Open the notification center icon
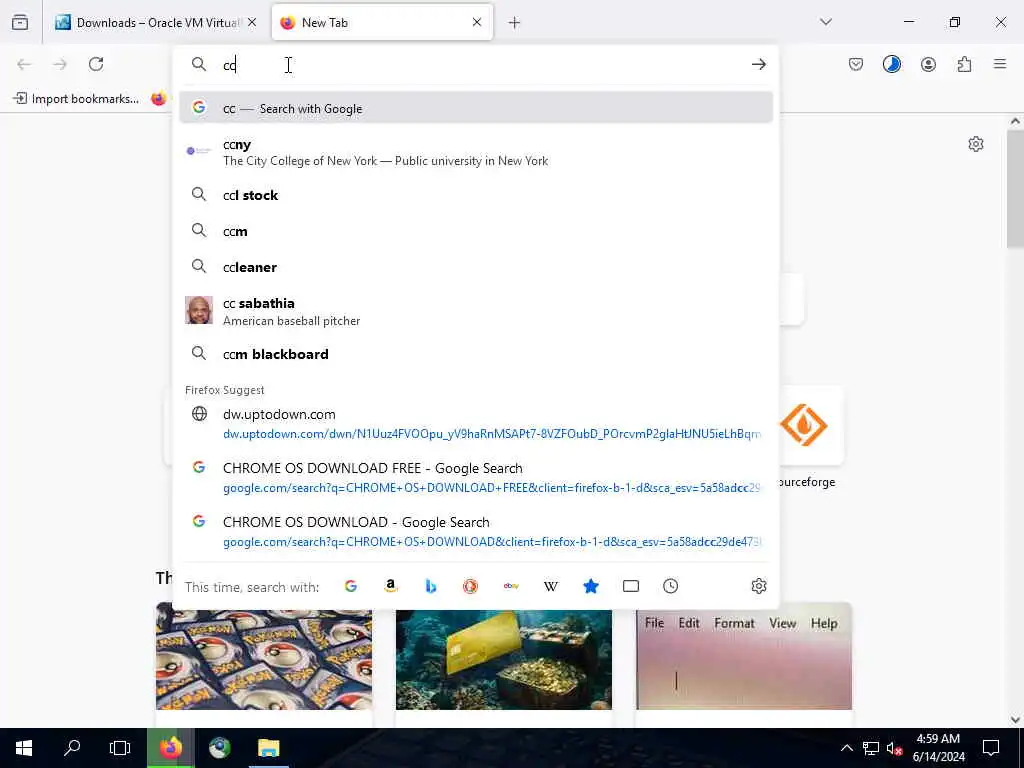The height and width of the screenshot is (768, 1024). click(x=991, y=748)
